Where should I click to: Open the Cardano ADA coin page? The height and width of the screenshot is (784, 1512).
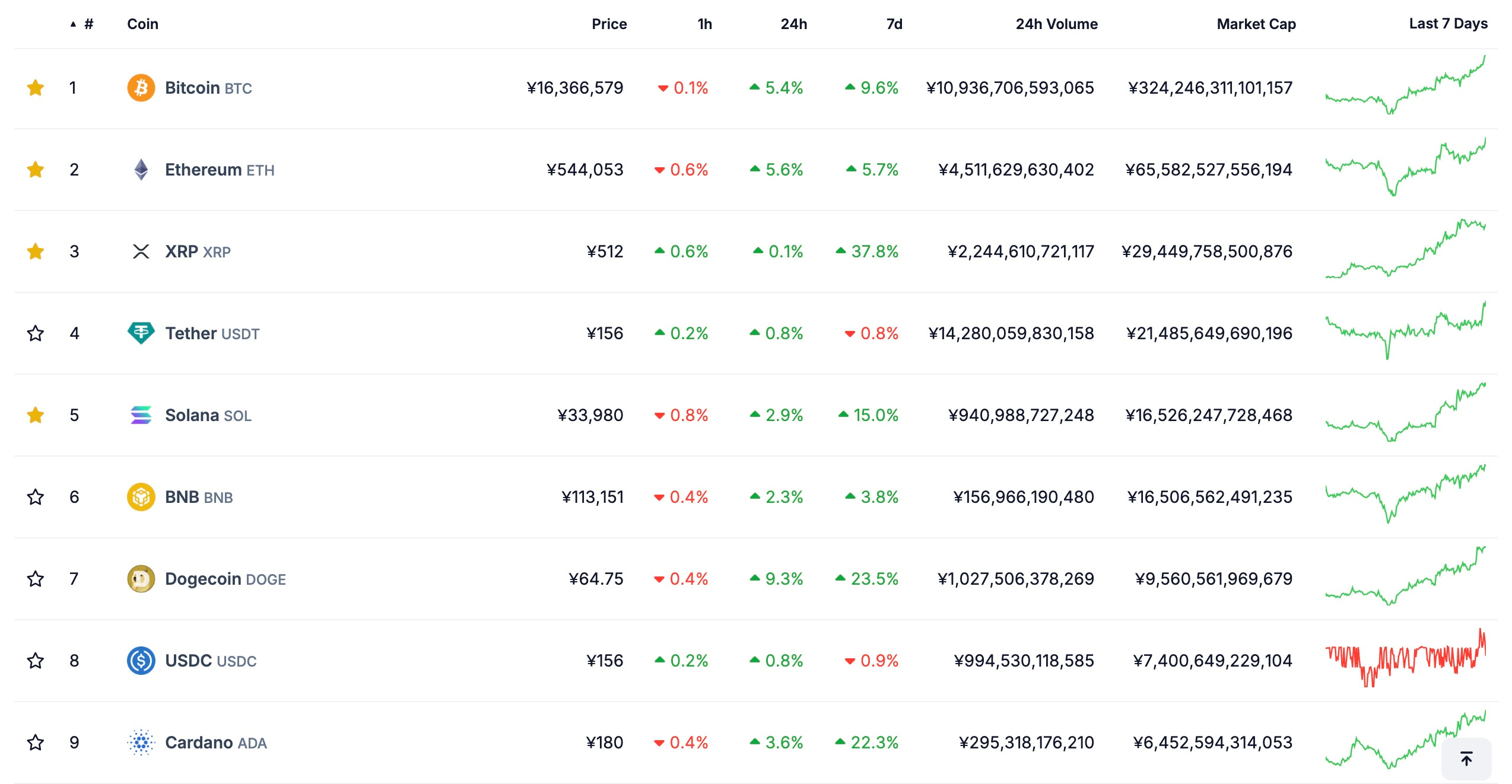[216, 742]
